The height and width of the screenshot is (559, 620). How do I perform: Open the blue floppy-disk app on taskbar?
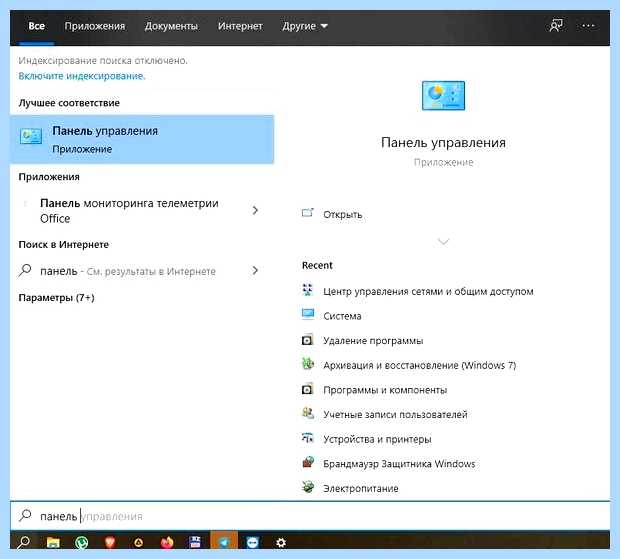(x=195, y=542)
